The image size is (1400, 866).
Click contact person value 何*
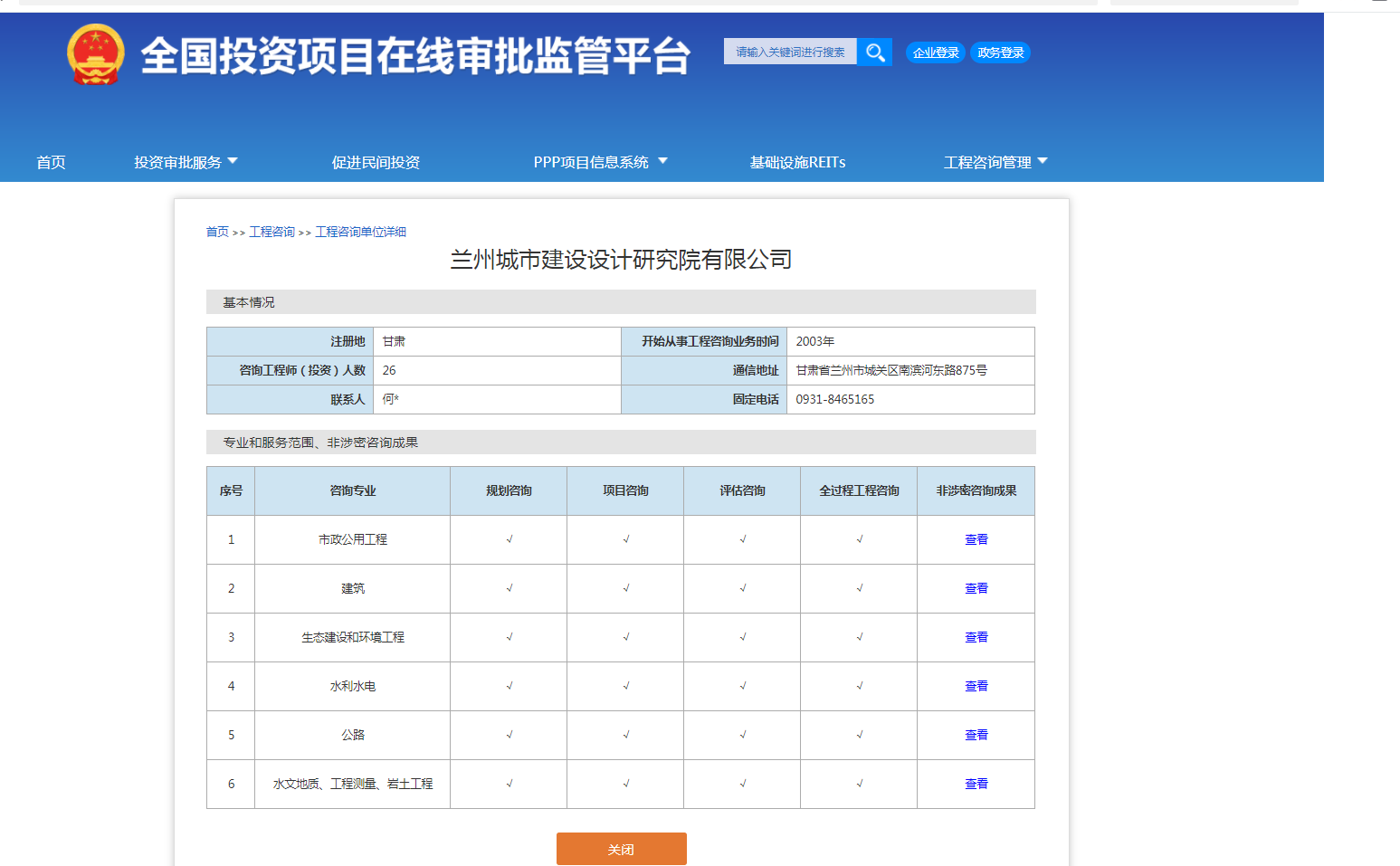[x=390, y=399]
